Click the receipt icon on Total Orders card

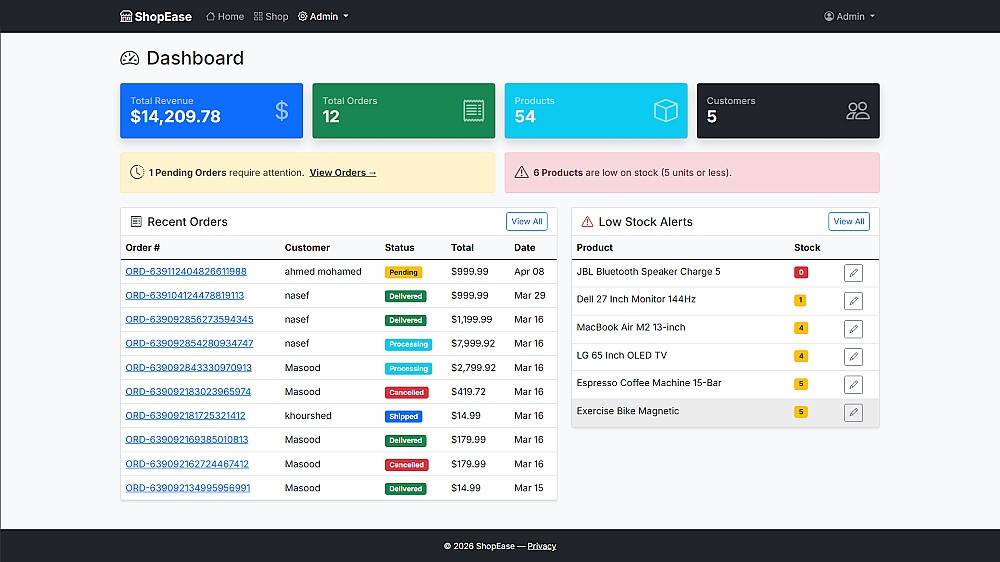(x=473, y=111)
